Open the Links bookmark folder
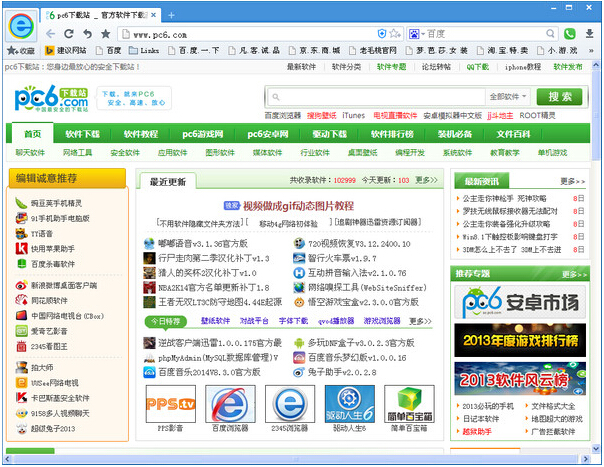Screen dimensions: 604x467 coord(144,50)
